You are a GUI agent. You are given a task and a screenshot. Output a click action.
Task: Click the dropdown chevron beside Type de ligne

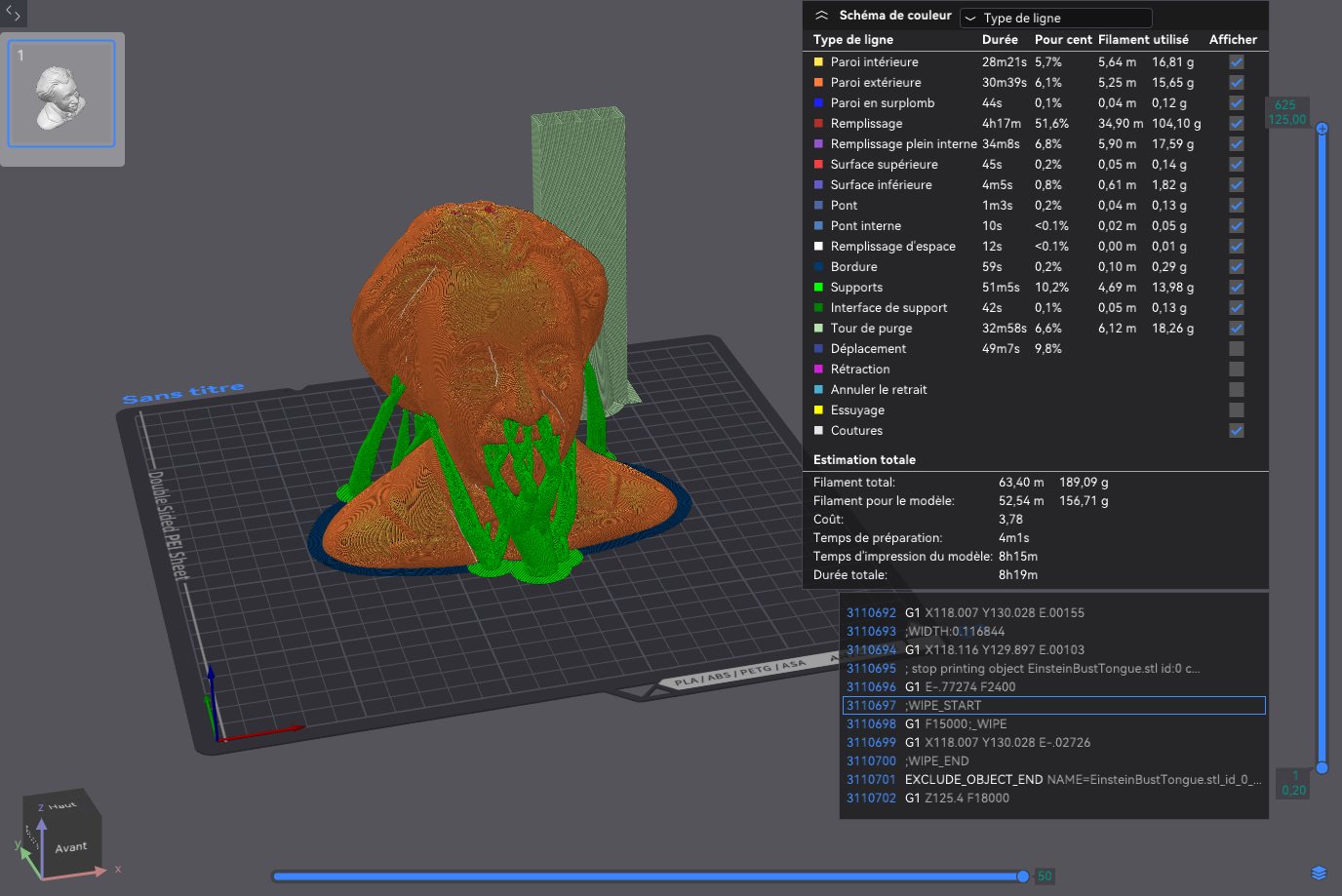tap(970, 18)
